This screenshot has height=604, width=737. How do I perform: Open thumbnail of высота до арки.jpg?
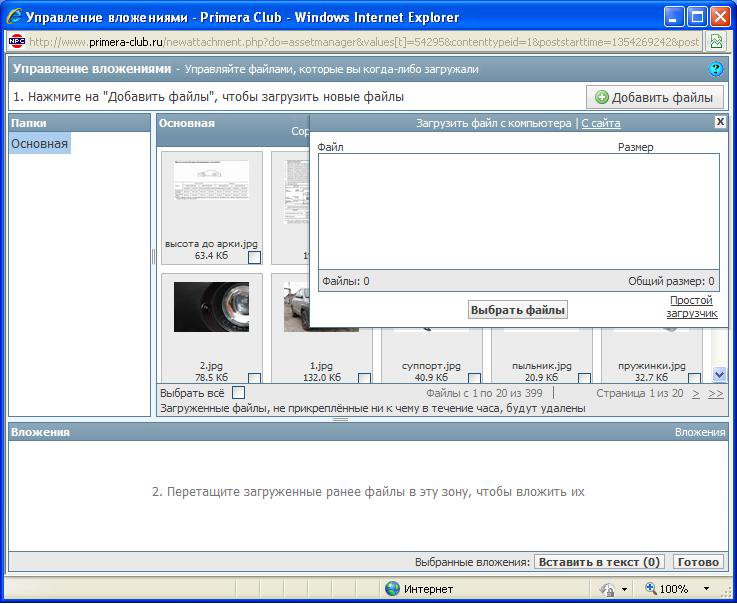[212, 180]
